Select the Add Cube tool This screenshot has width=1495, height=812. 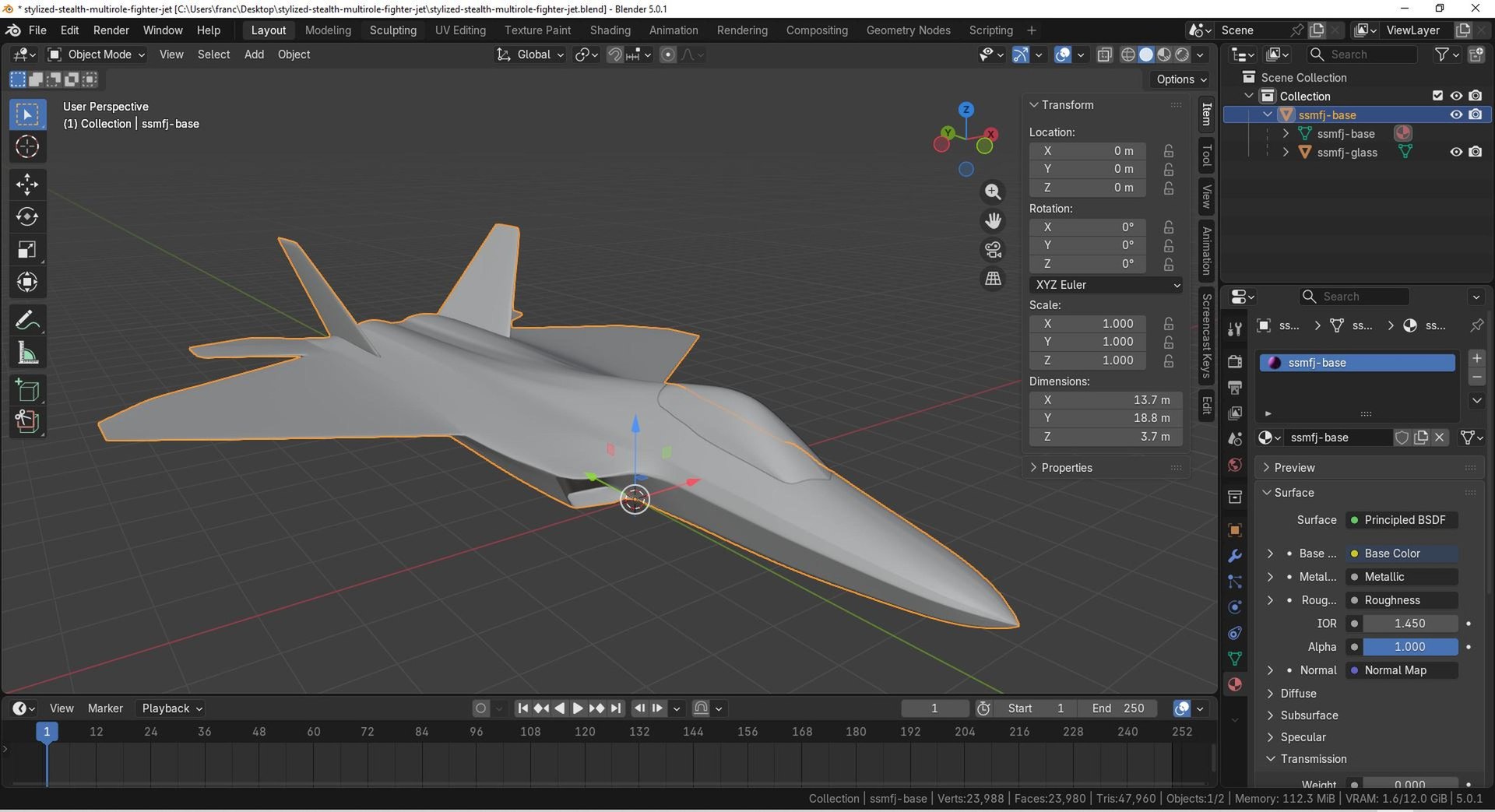pyautogui.click(x=27, y=390)
